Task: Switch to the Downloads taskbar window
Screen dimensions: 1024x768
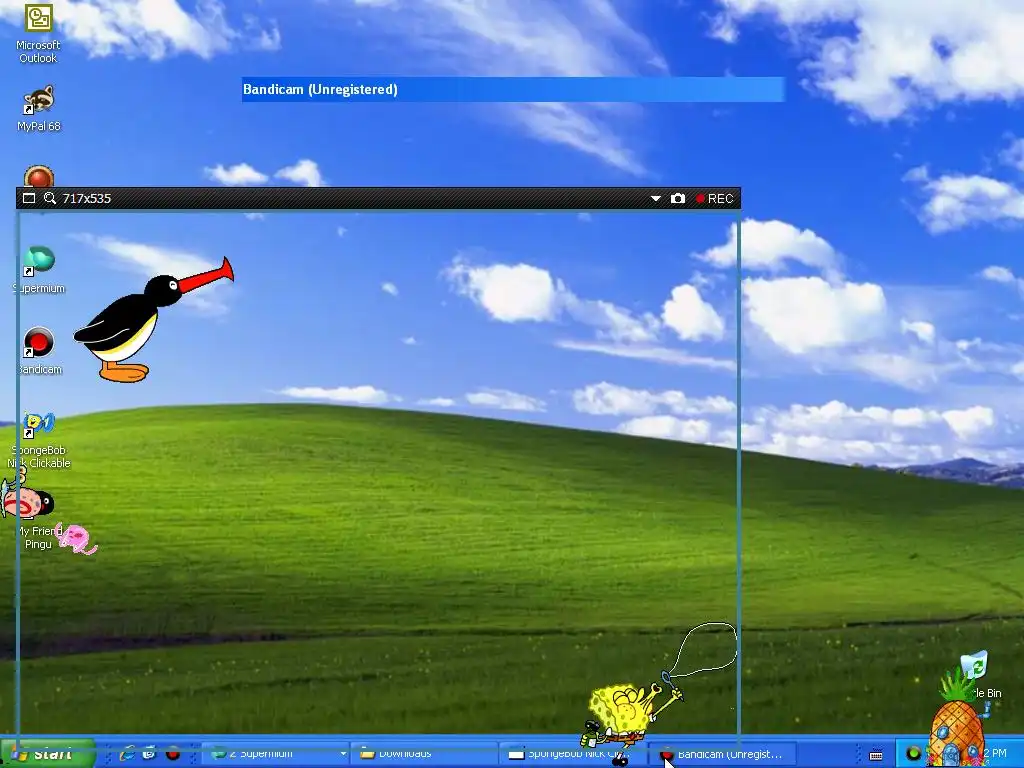Action: (x=424, y=754)
